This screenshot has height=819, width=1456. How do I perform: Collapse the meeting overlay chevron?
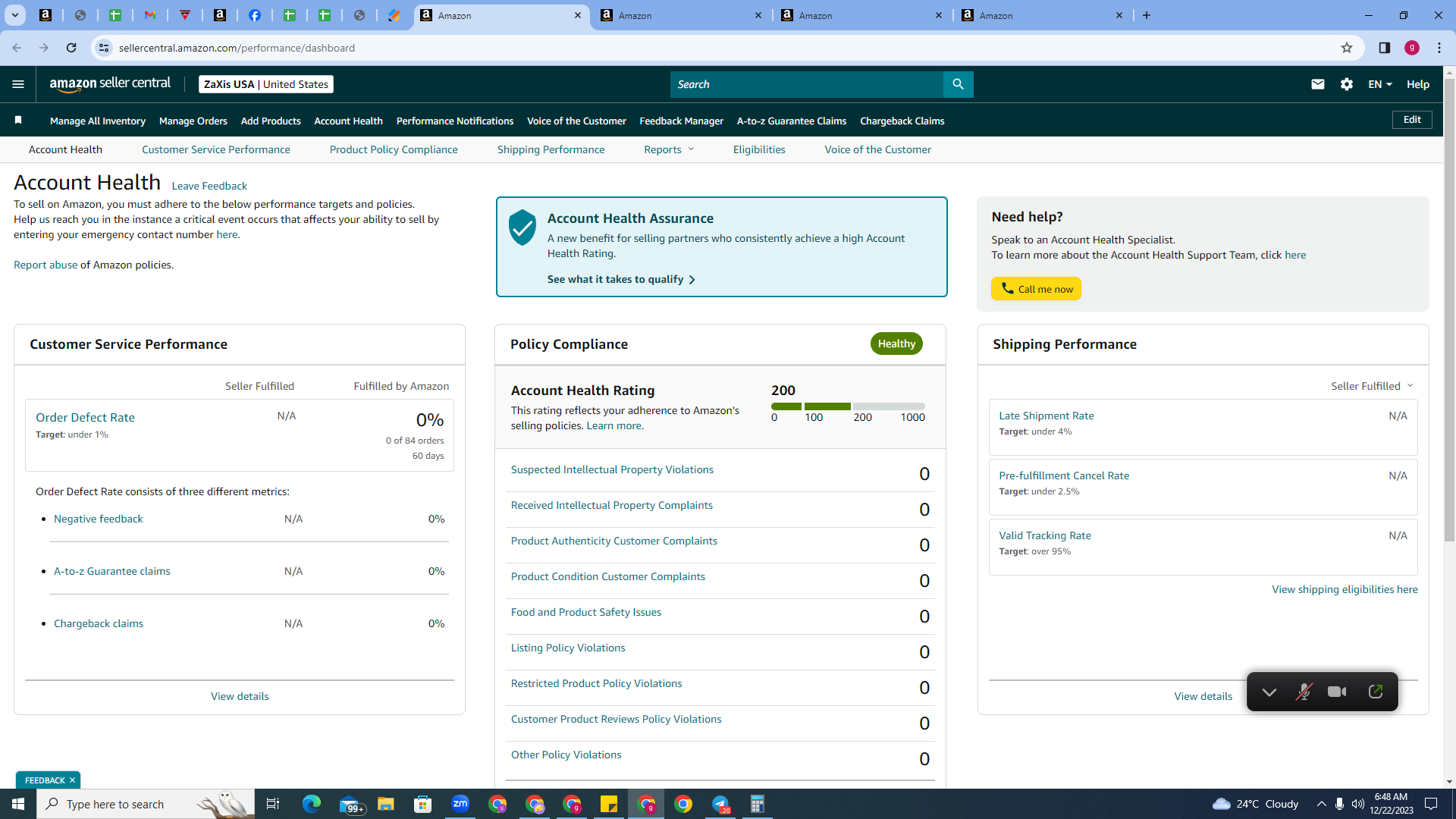pyautogui.click(x=1269, y=692)
